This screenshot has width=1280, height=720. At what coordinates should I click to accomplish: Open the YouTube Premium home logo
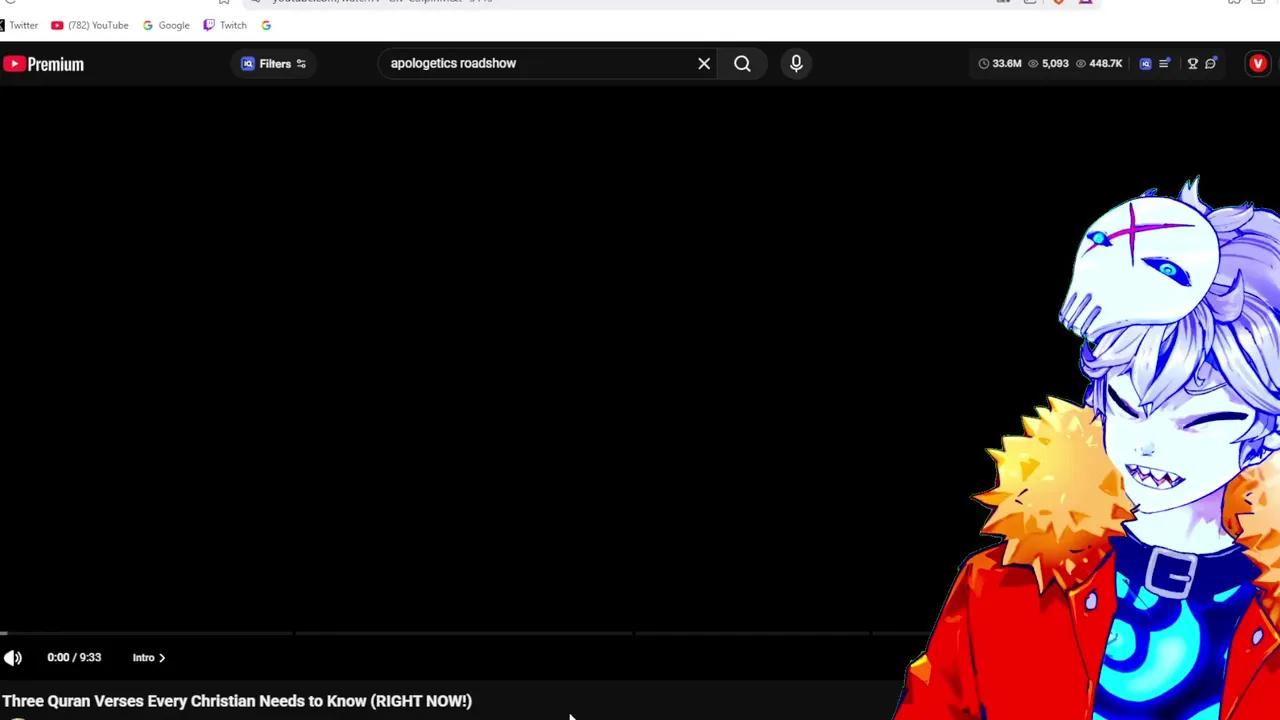point(43,64)
